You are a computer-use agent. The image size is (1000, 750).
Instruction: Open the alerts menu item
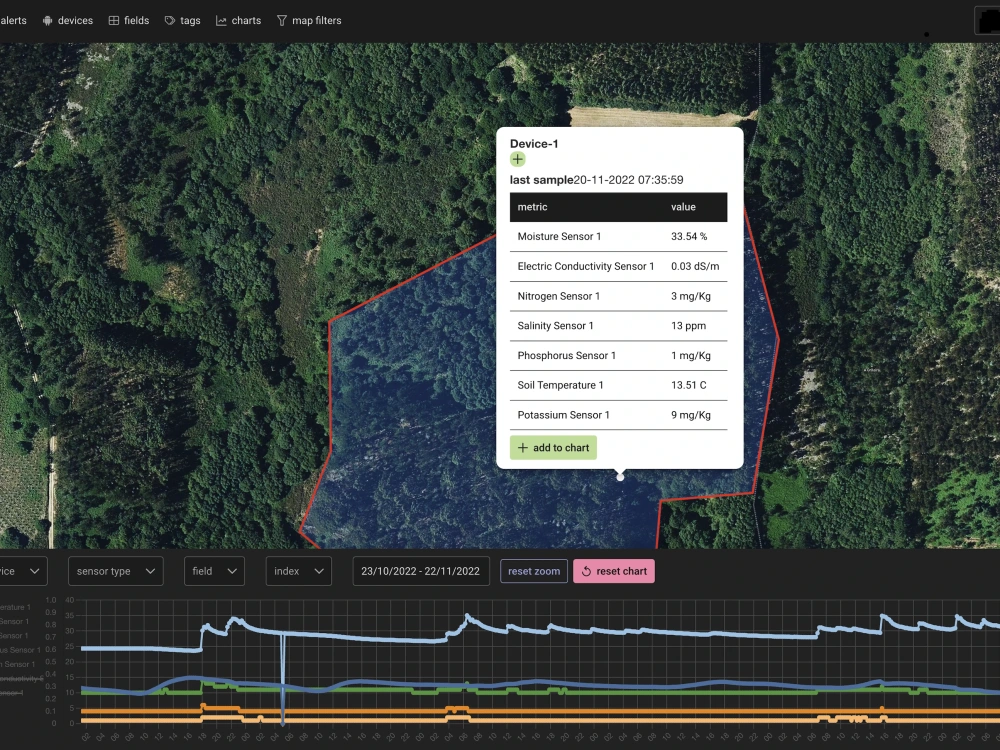[13, 20]
